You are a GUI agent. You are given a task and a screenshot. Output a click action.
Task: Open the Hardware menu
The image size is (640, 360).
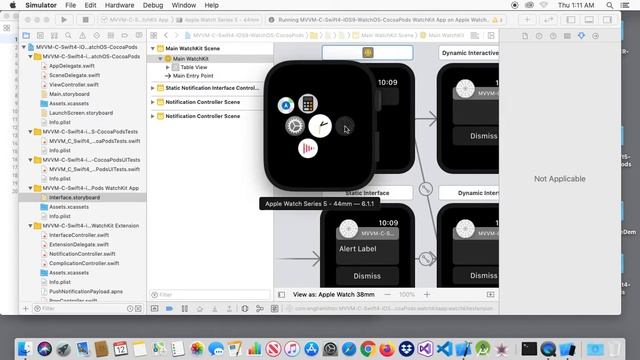click(x=119, y=5)
